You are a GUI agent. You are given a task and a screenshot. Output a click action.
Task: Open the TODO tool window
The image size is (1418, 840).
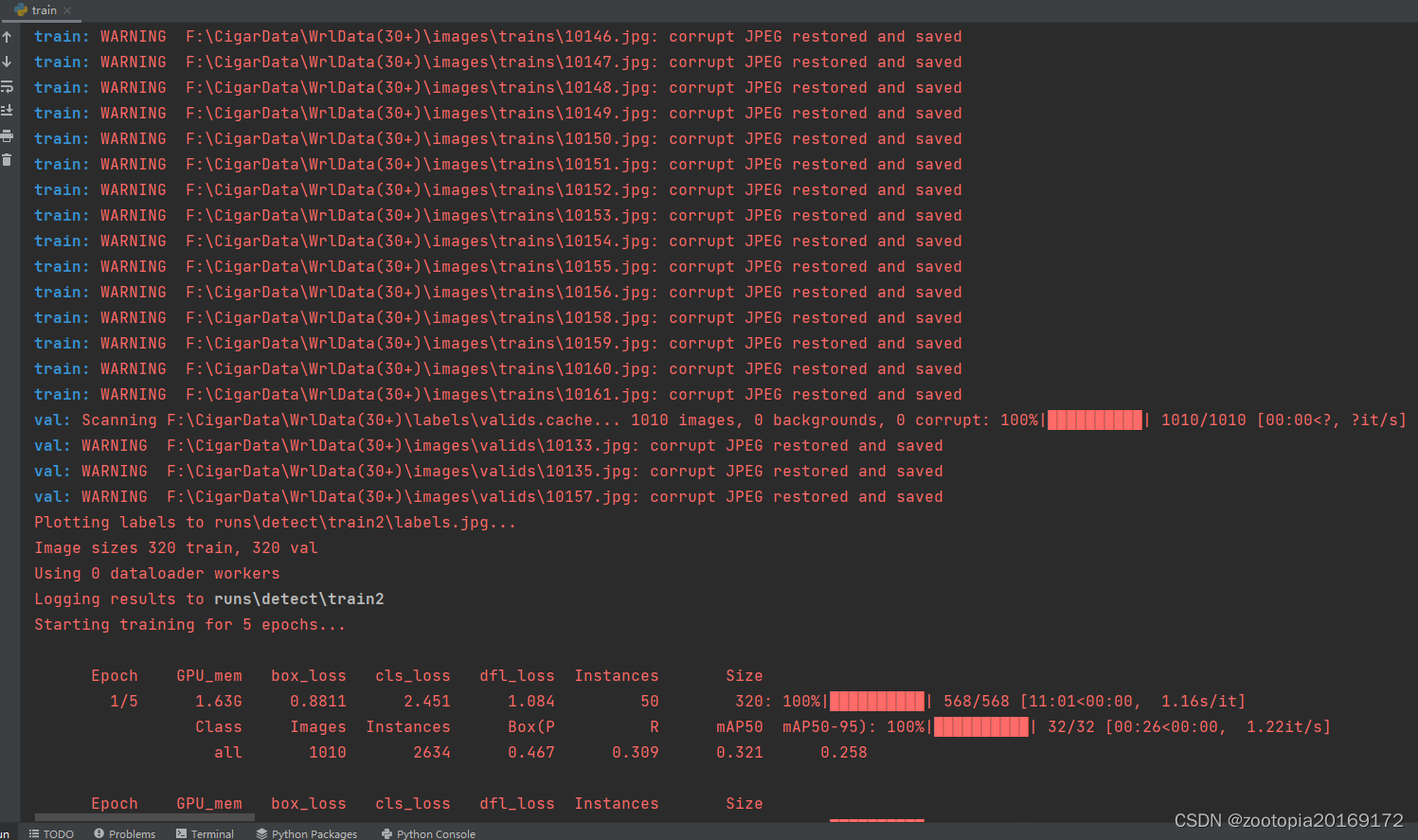[x=51, y=833]
